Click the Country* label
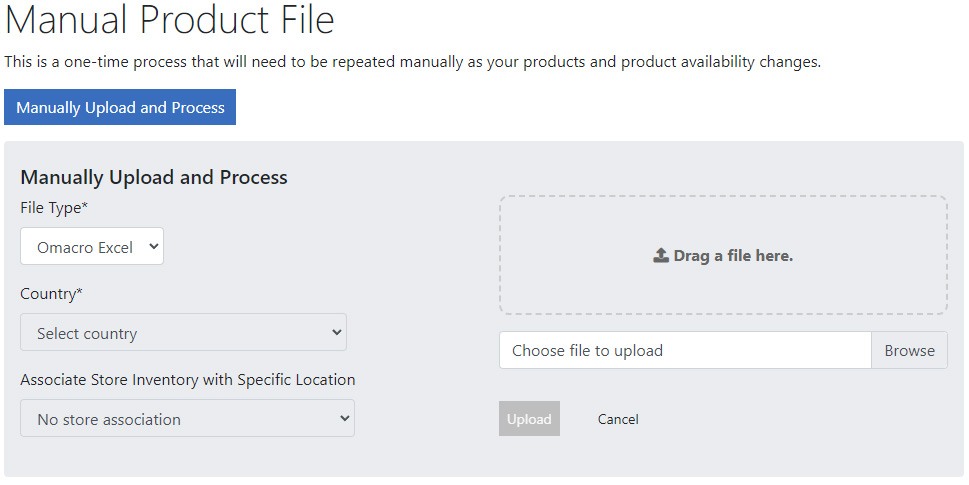 click(51, 293)
